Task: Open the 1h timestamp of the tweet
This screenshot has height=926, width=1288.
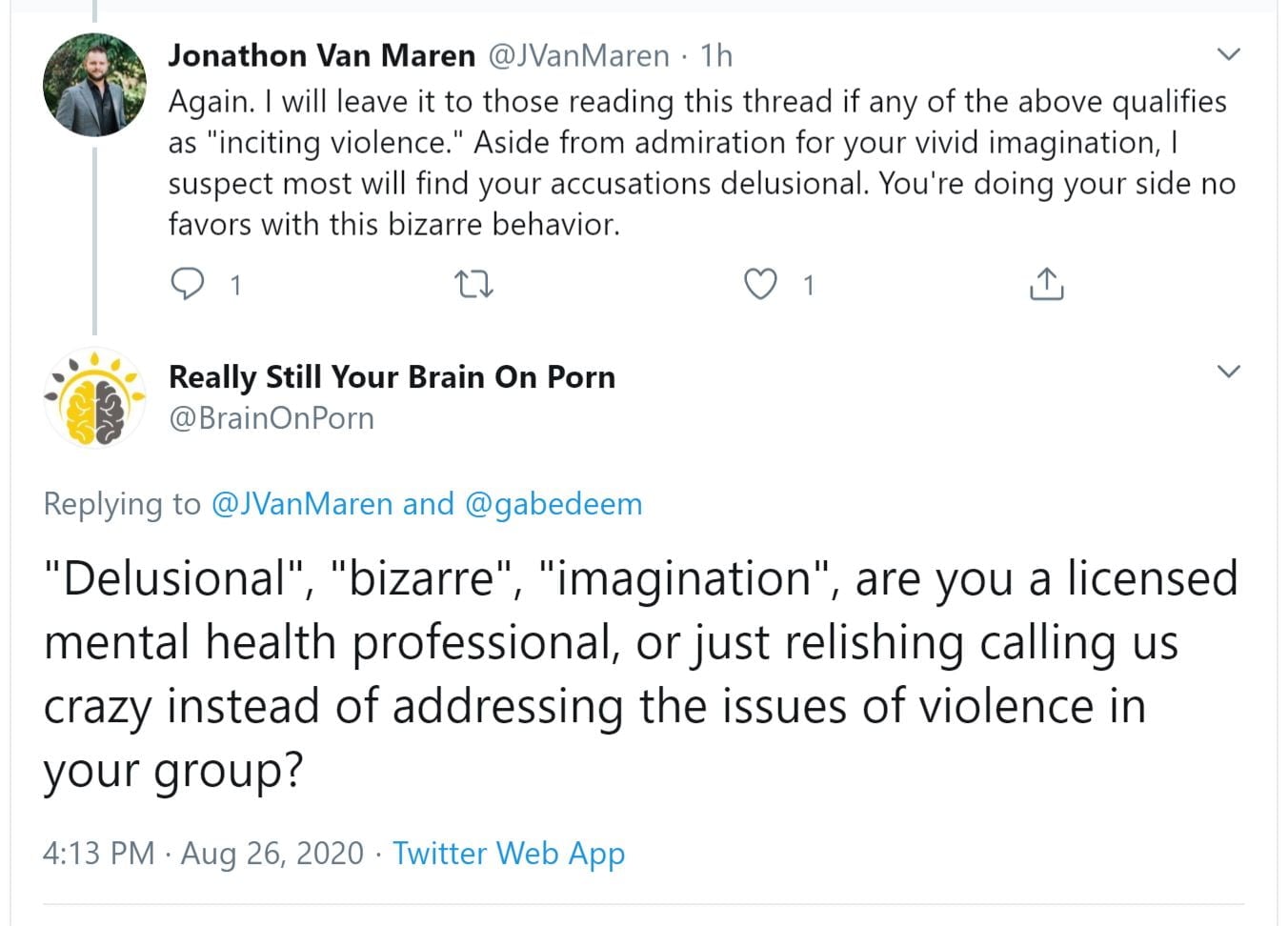Action: click(716, 56)
